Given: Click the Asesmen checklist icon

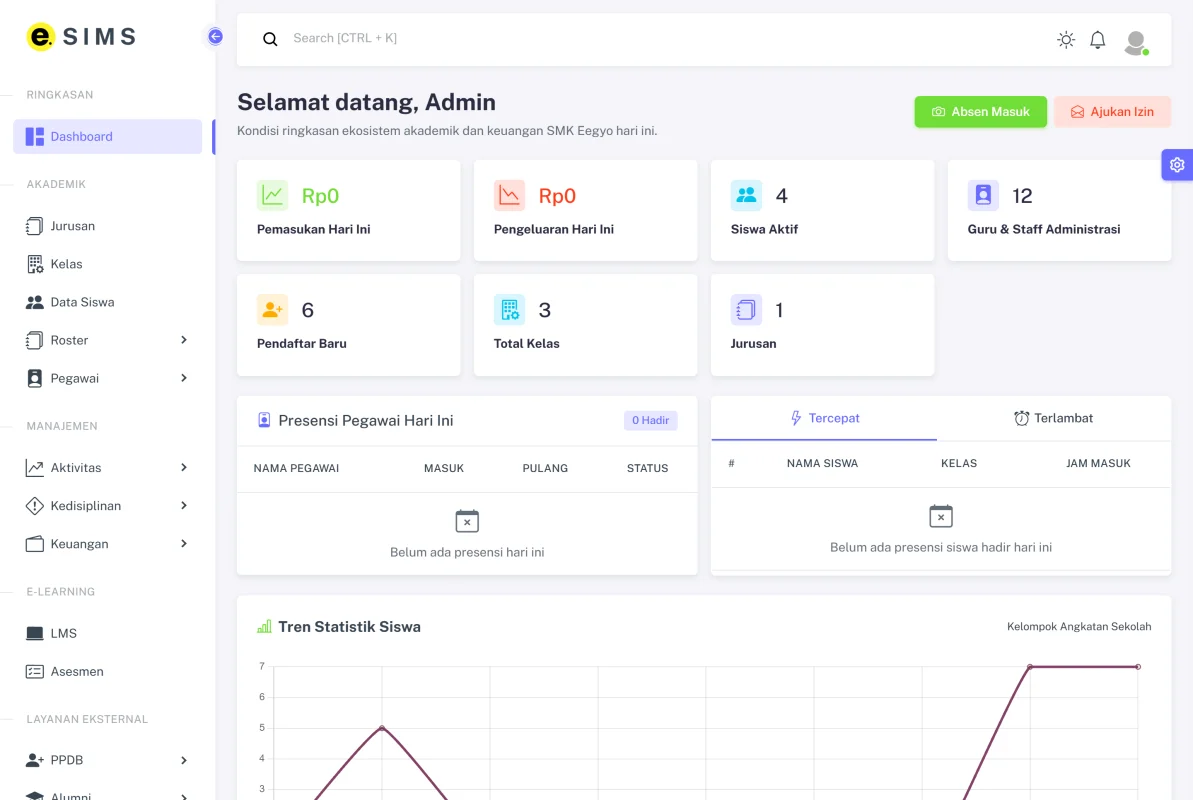Looking at the screenshot, I should pos(35,671).
